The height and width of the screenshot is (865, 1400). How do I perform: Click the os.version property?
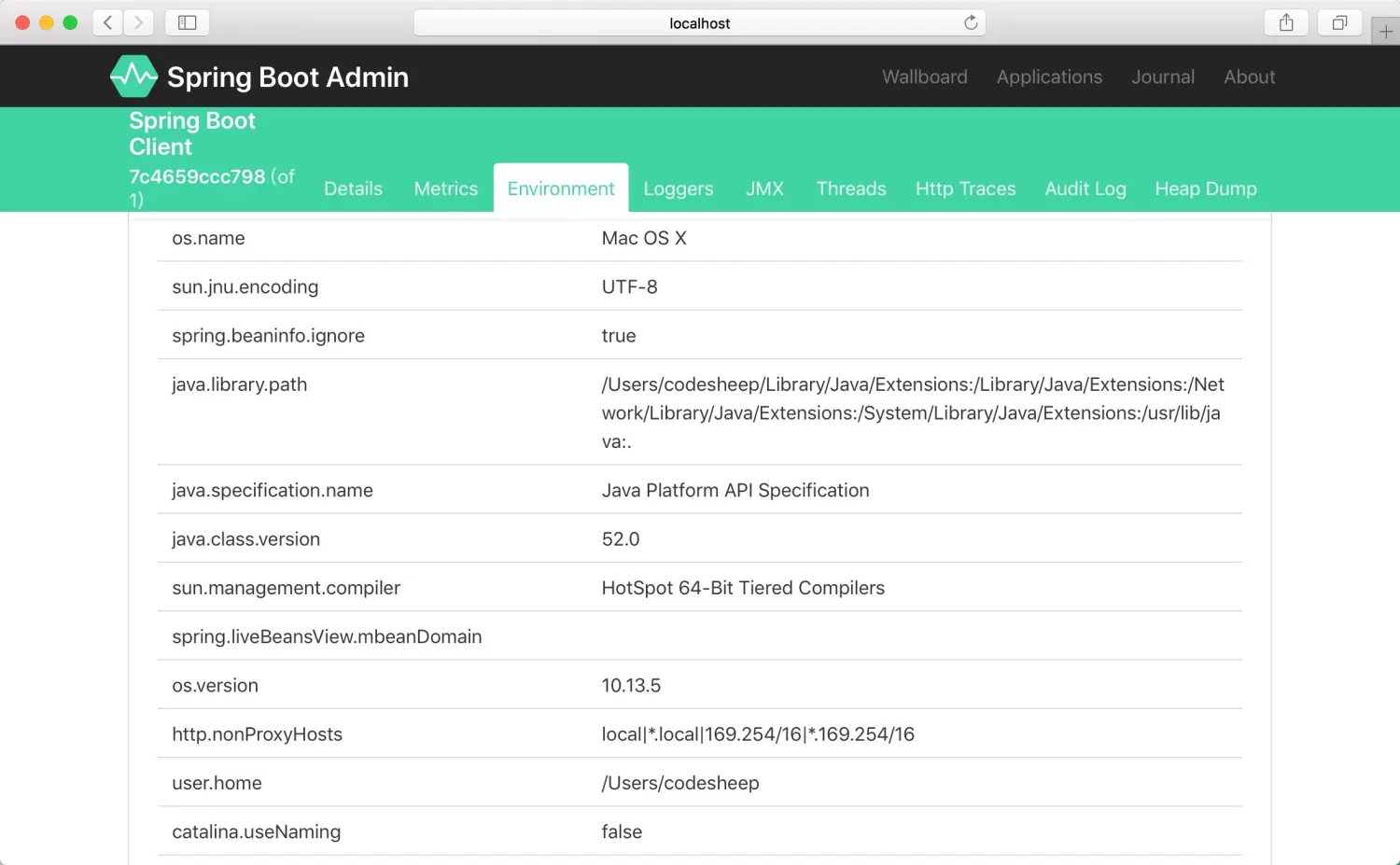click(216, 685)
